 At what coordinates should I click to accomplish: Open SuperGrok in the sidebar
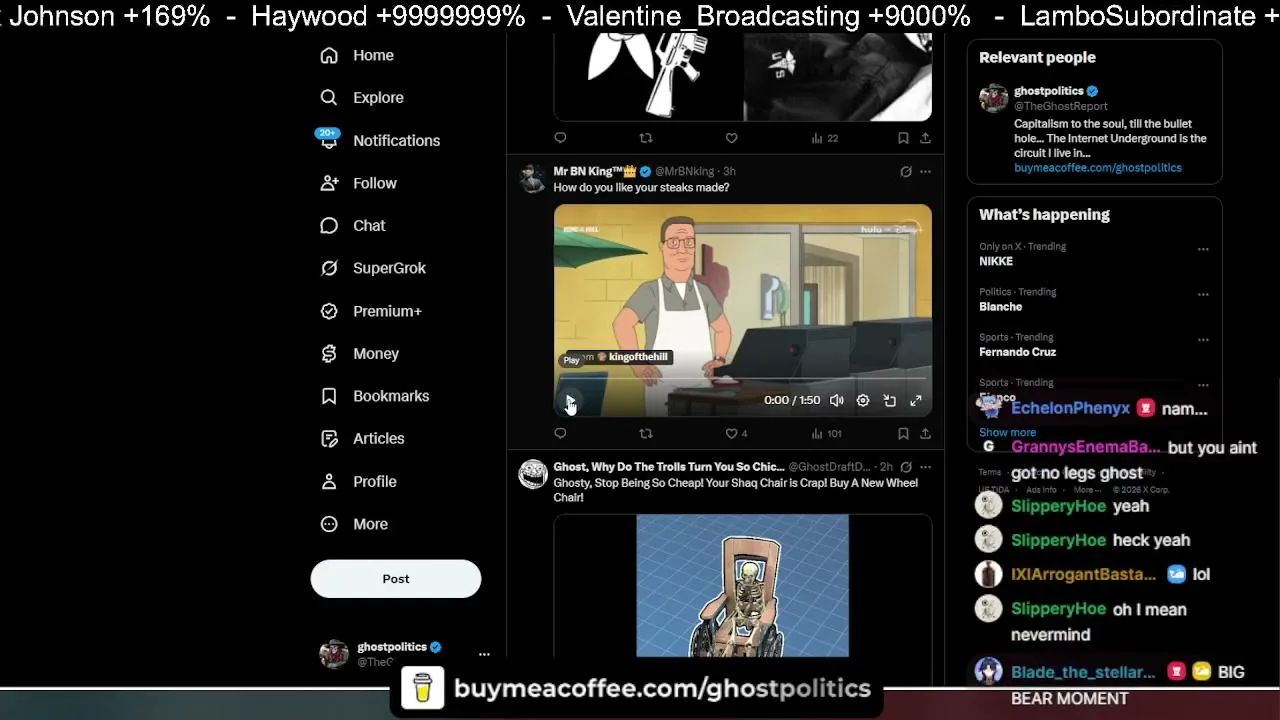click(372, 268)
